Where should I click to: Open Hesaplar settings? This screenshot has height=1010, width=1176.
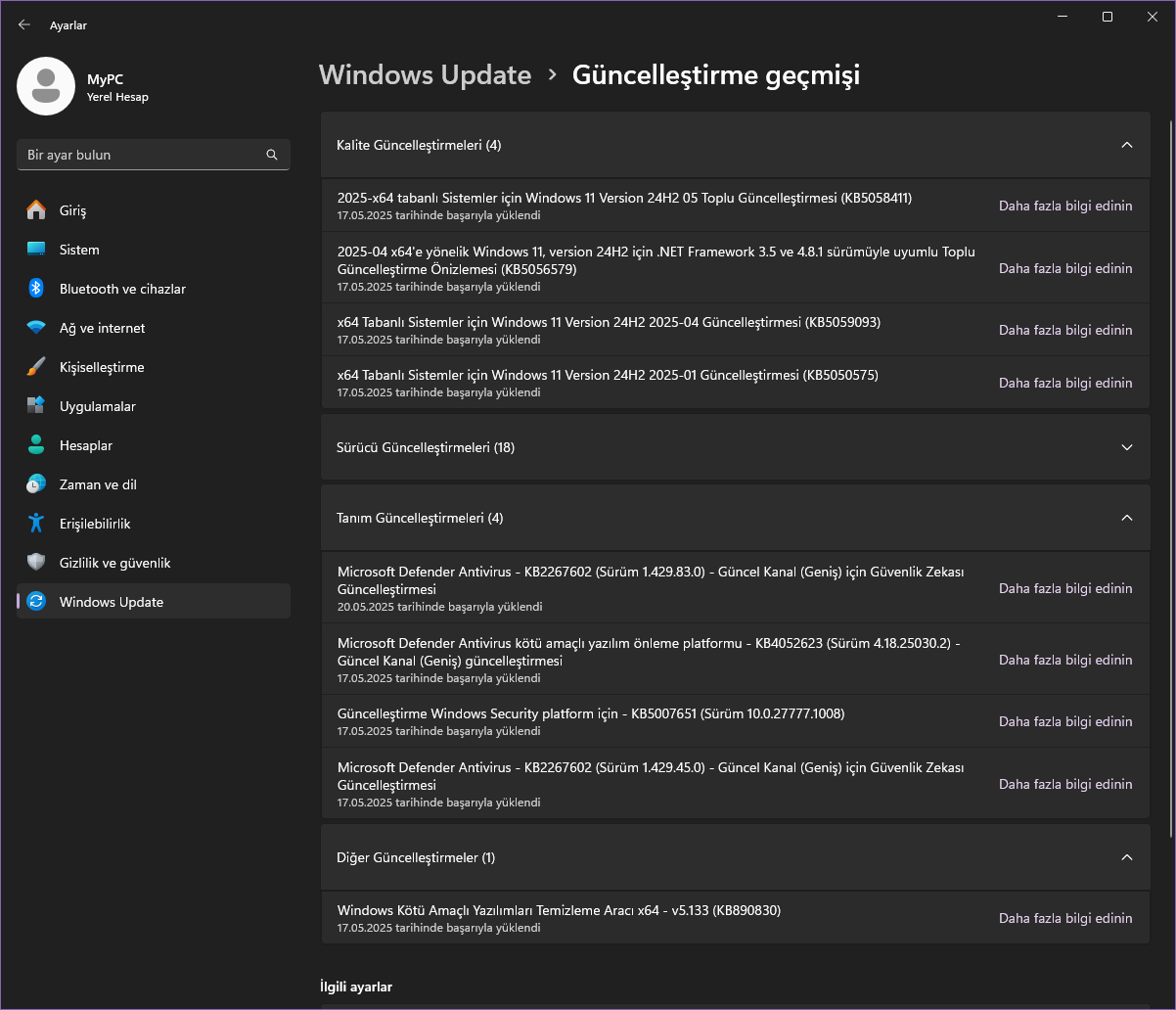(x=154, y=445)
